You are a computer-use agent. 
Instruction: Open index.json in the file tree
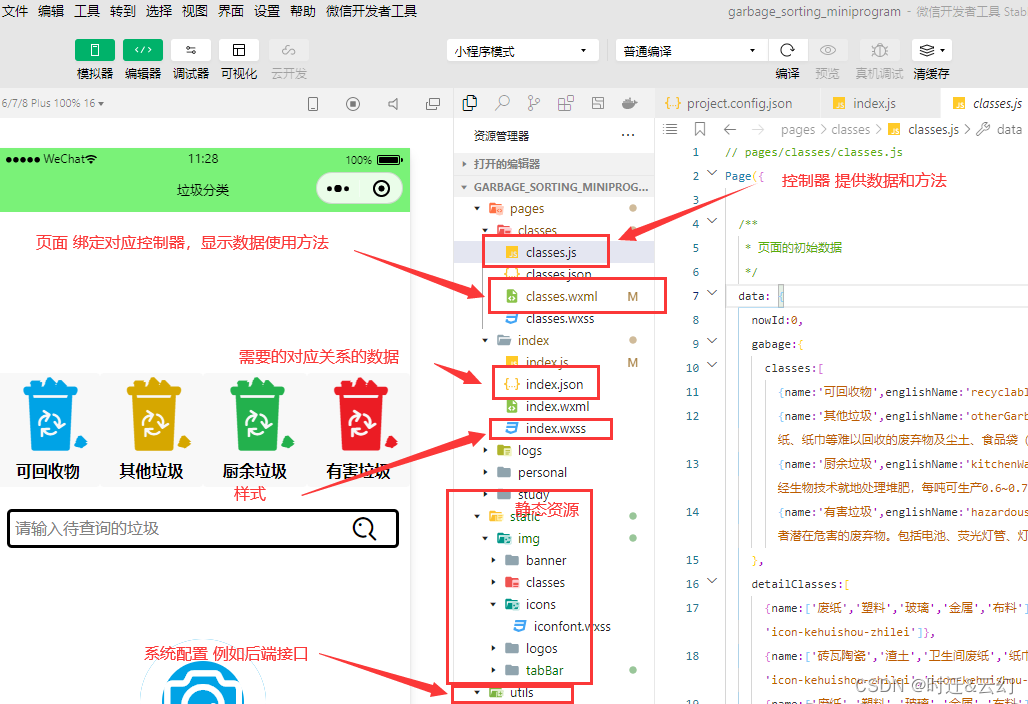coord(554,384)
